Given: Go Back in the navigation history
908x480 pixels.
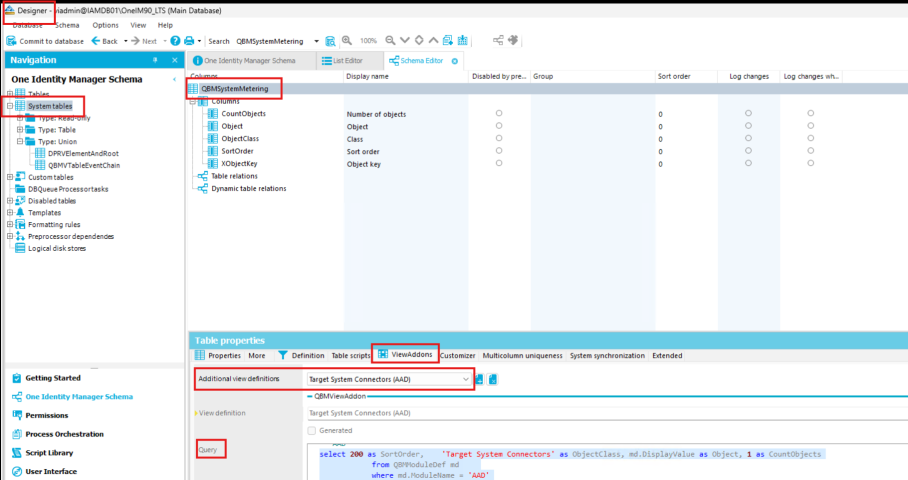Looking at the screenshot, I should click(104, 41).
